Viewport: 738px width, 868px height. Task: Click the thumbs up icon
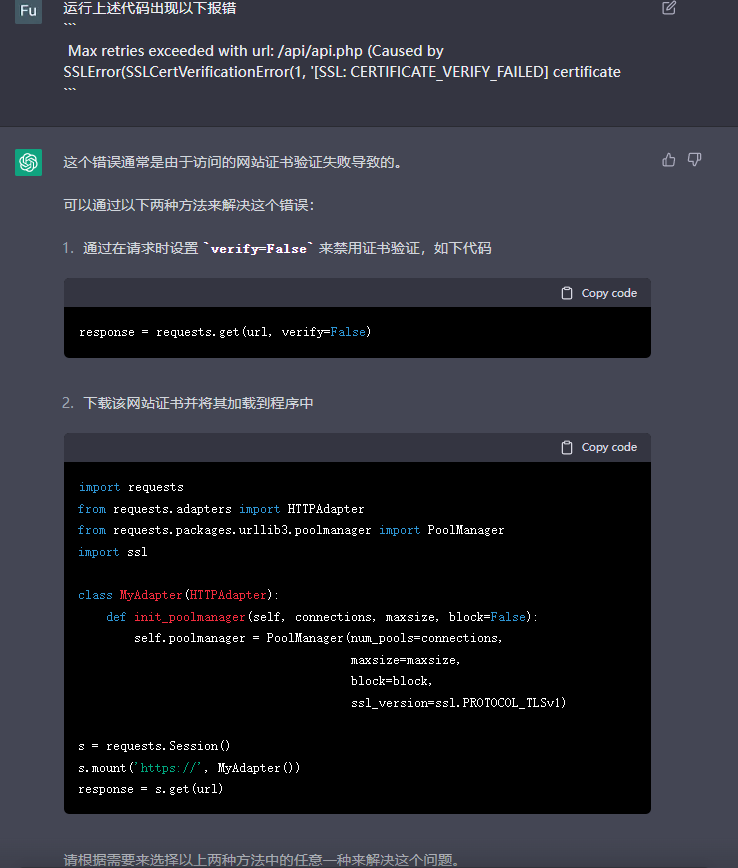click(669, 160)
